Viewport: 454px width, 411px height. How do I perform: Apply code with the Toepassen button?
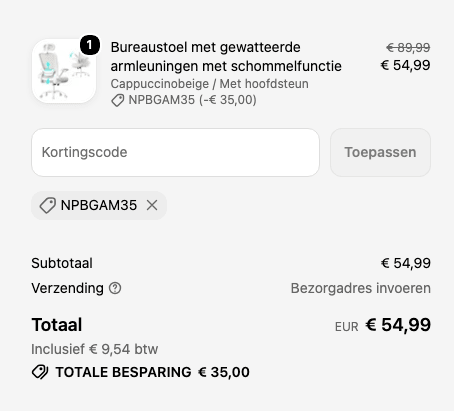point(380,152)
